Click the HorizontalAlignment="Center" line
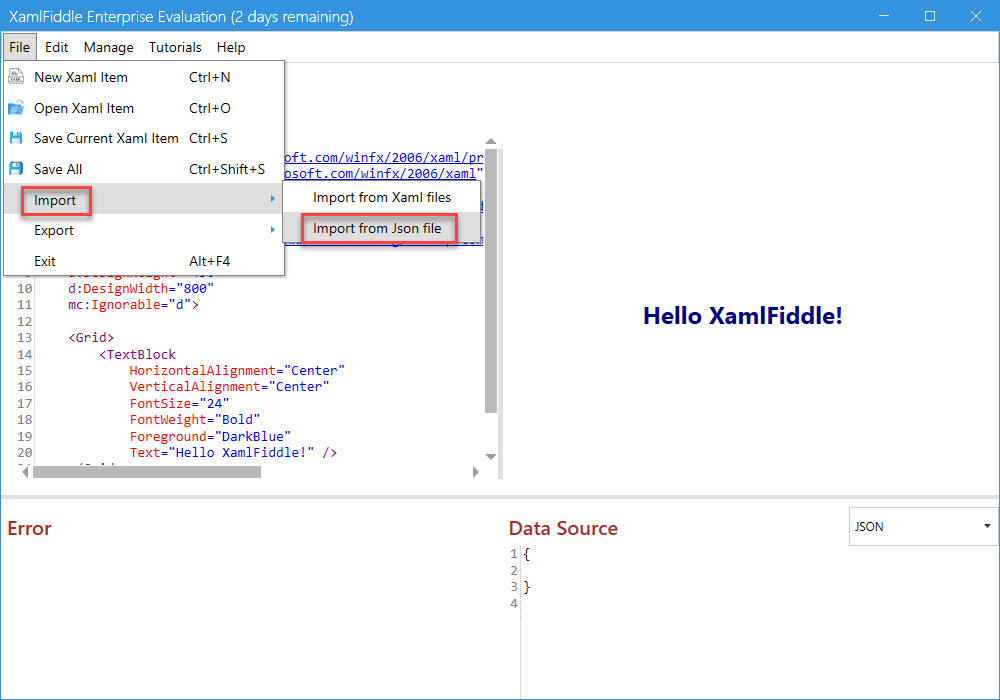1000x700 pixels. [x=237, y=370]
